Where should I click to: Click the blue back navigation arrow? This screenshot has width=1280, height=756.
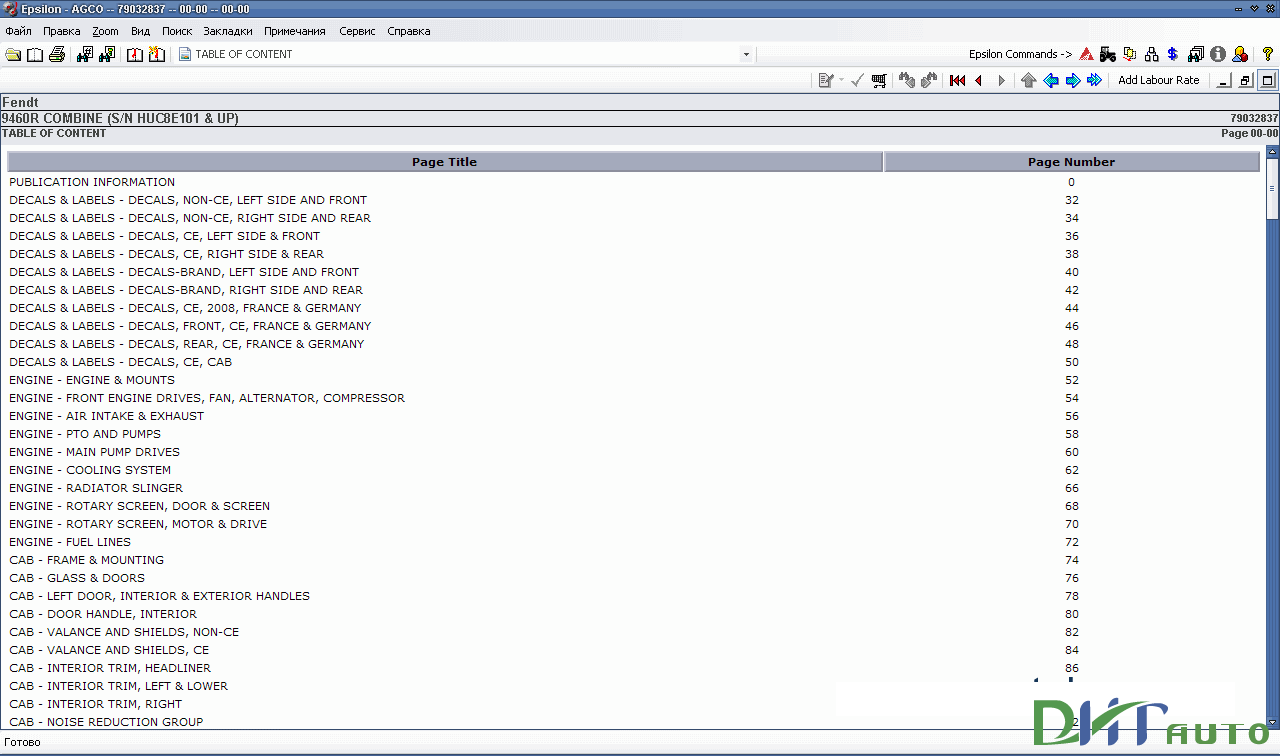tap(1051, 80)
